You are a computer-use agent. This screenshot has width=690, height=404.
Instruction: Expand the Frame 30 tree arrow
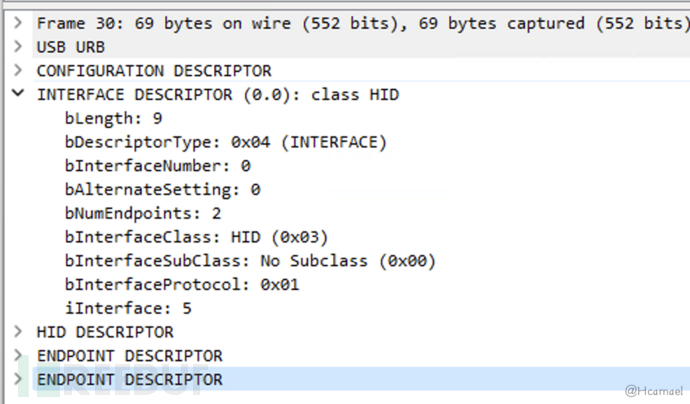click(x=18, y=21)
